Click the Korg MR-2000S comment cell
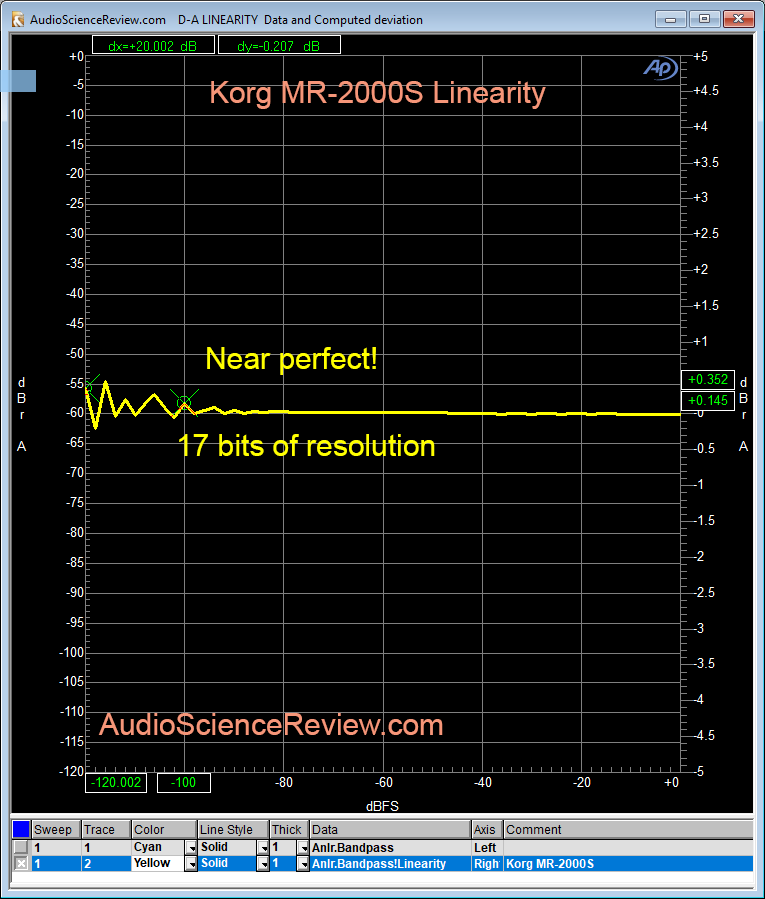Screen dimensions: 765x899 click(x=628, y=863)
